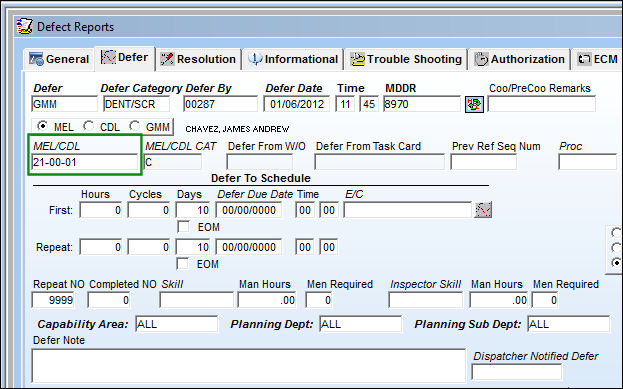Image resolution: width=623 pixels, height=389 pixels.
Task: Switch to the ECM tab
Action: coord(597,59)
